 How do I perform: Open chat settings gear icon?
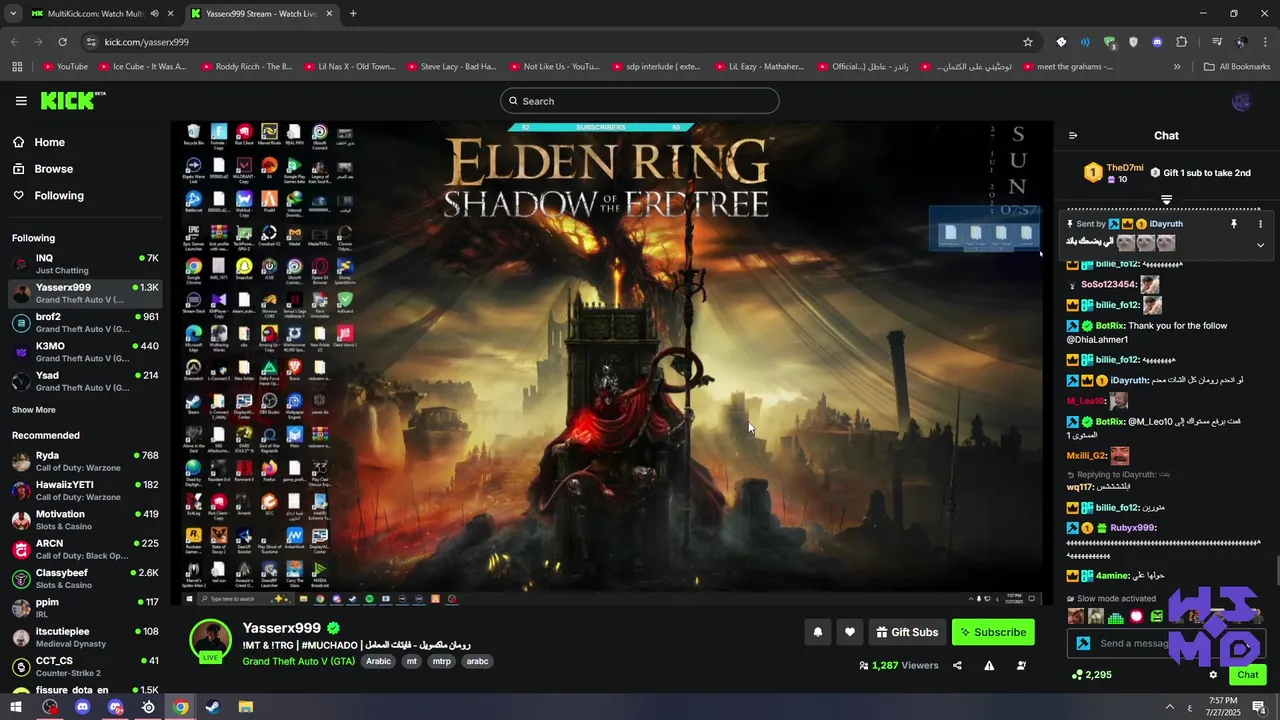point(1213,675)
